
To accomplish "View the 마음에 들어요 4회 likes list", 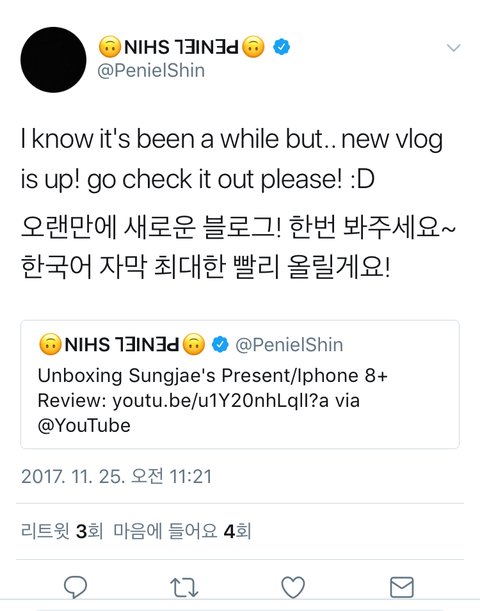I will point(182,531).
